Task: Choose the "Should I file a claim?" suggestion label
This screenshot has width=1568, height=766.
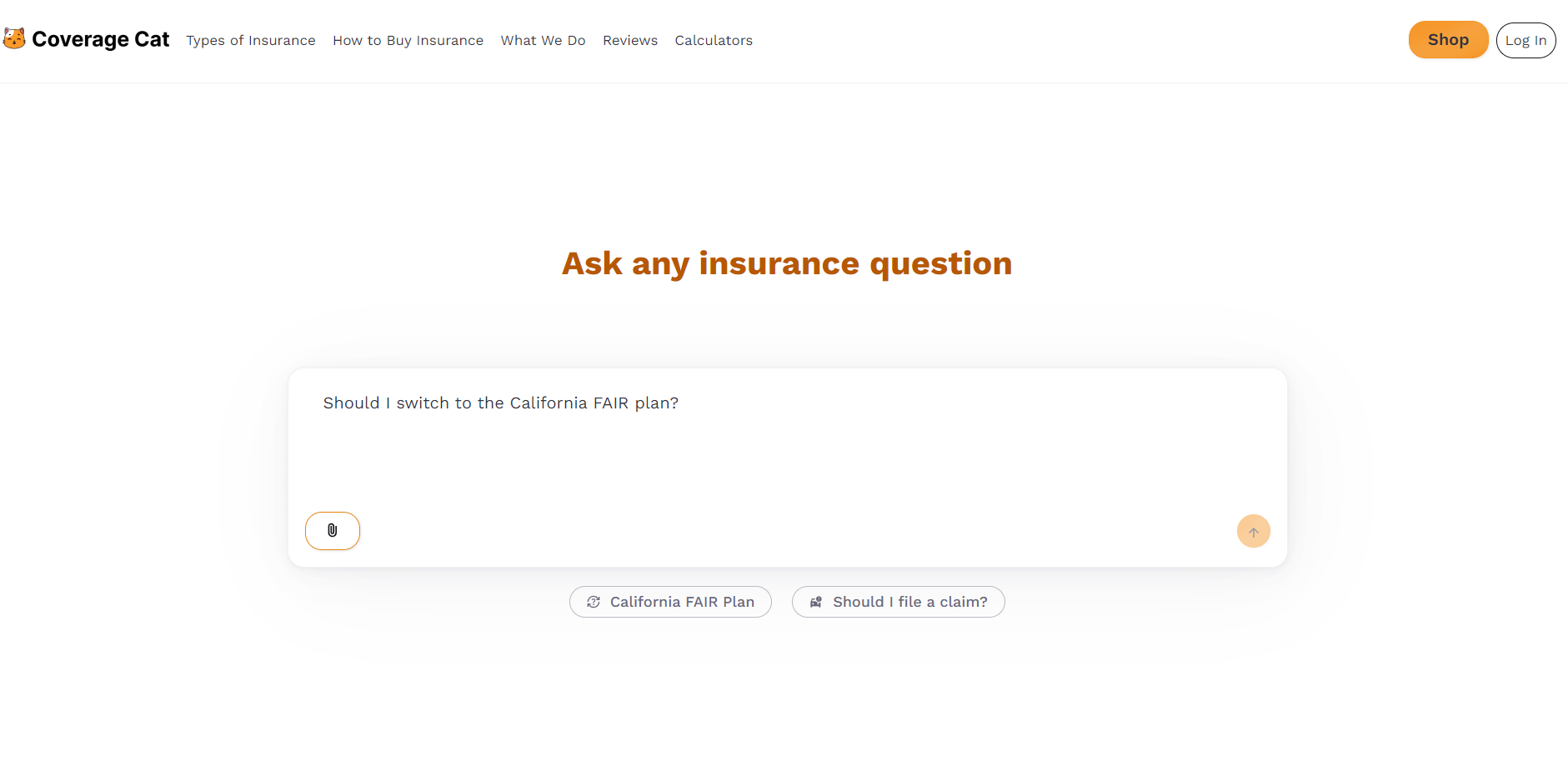Action: pos(909,602)
